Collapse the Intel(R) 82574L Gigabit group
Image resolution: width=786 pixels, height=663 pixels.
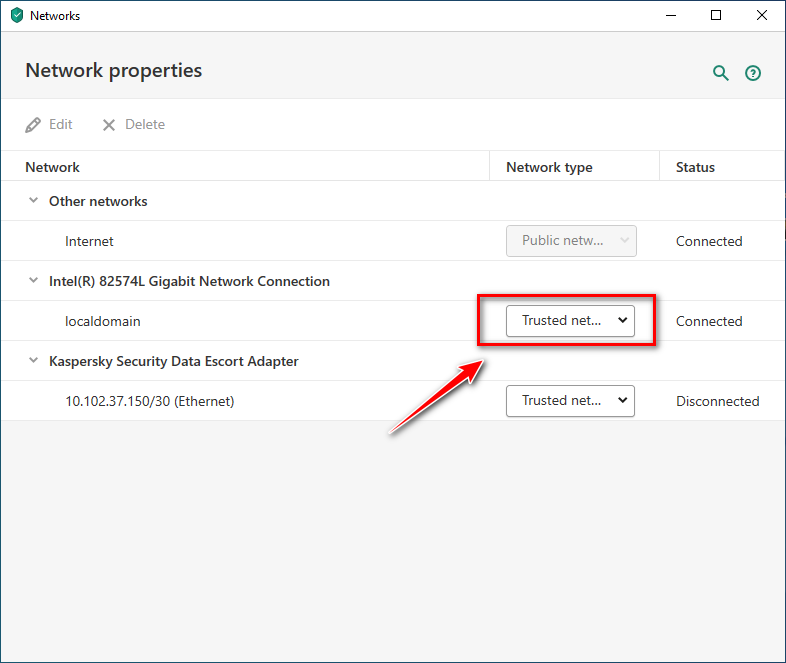coord(34,281)
